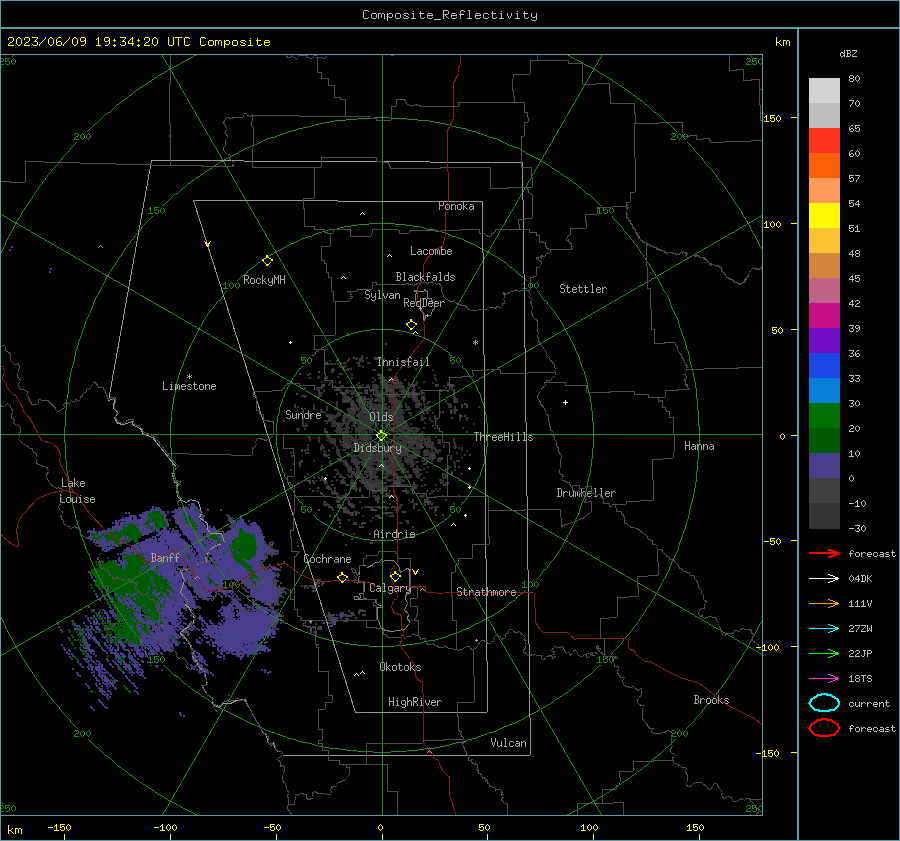Screen dimensions: 900x841
Task: Click the dBZ legend heading
Action: (848, 53)
